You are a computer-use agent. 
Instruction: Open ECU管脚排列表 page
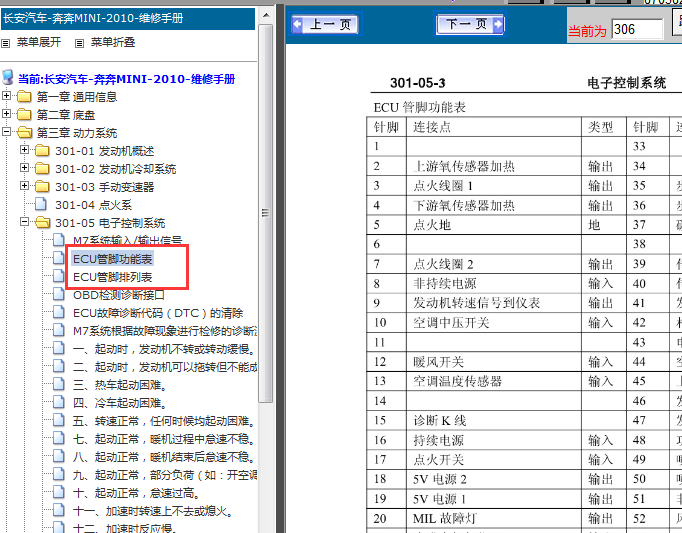112,277
